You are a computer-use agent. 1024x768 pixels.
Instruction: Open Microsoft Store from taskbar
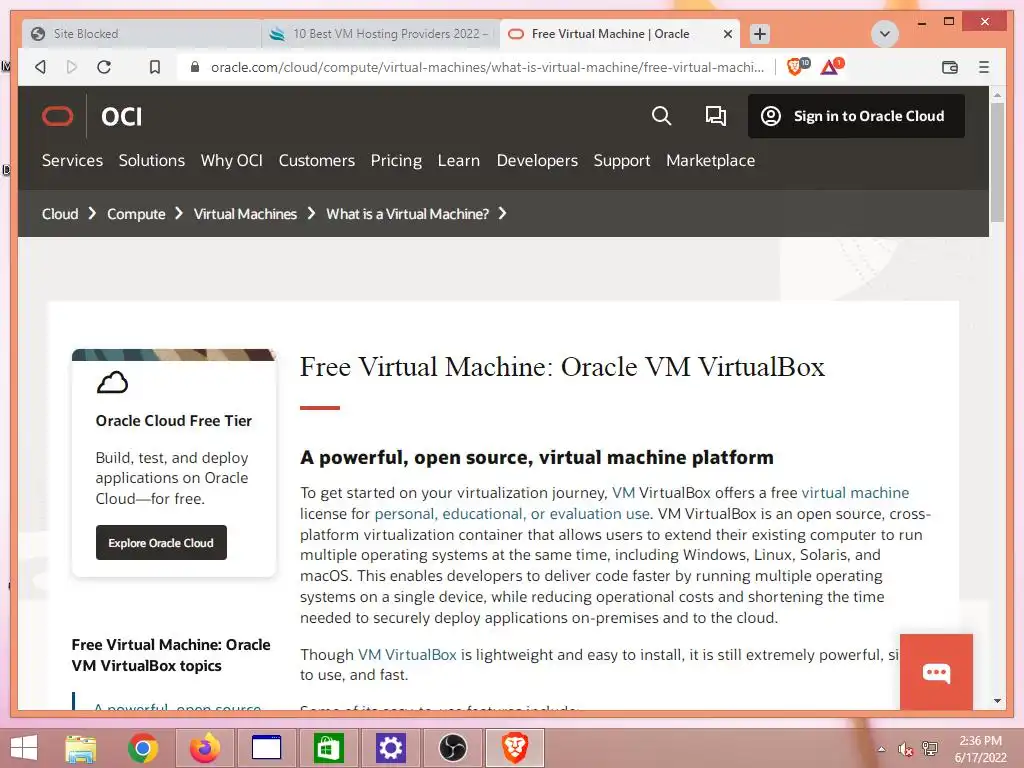point(328,748)
